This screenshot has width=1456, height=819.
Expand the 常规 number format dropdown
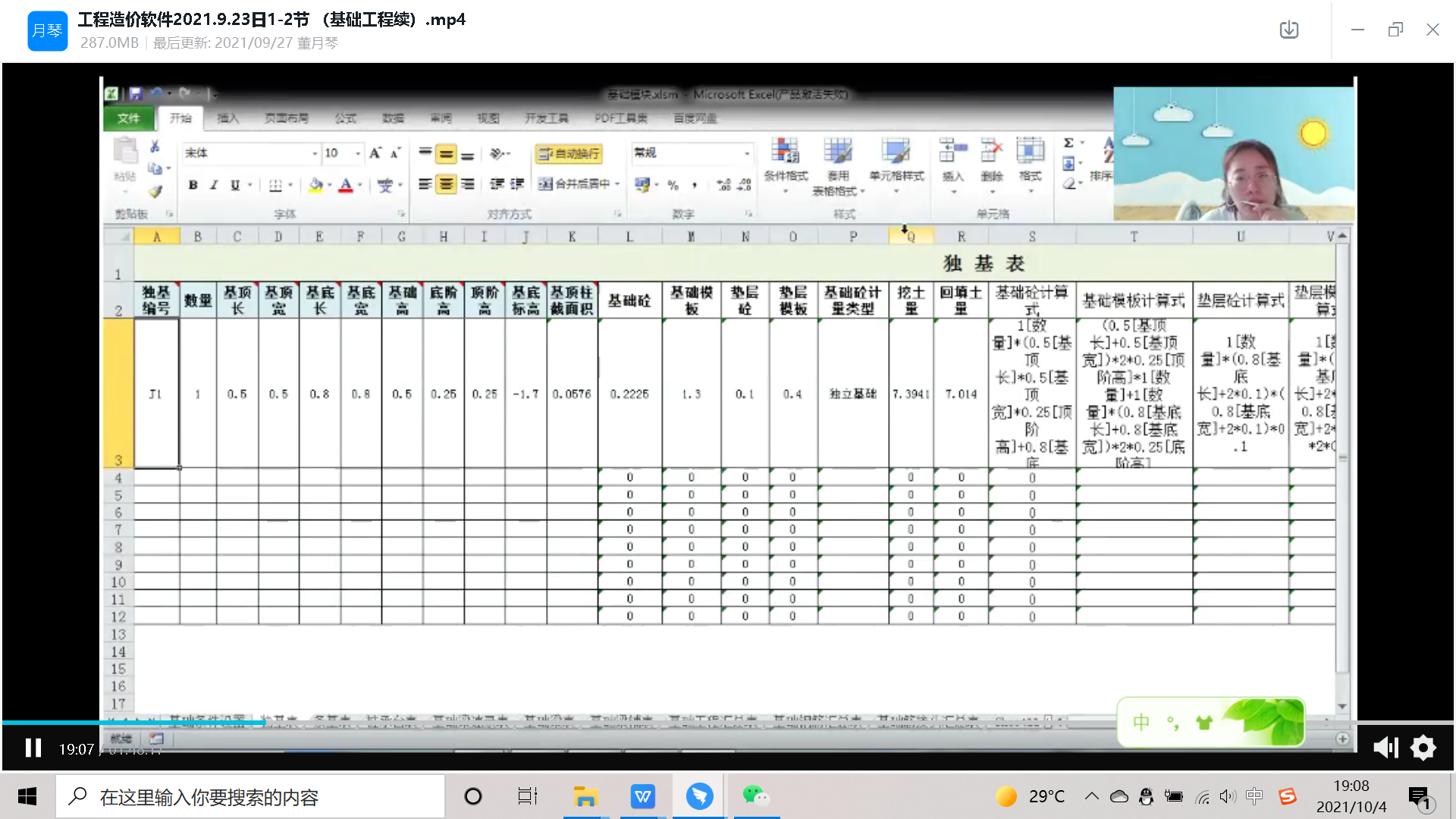click(747, 154)
